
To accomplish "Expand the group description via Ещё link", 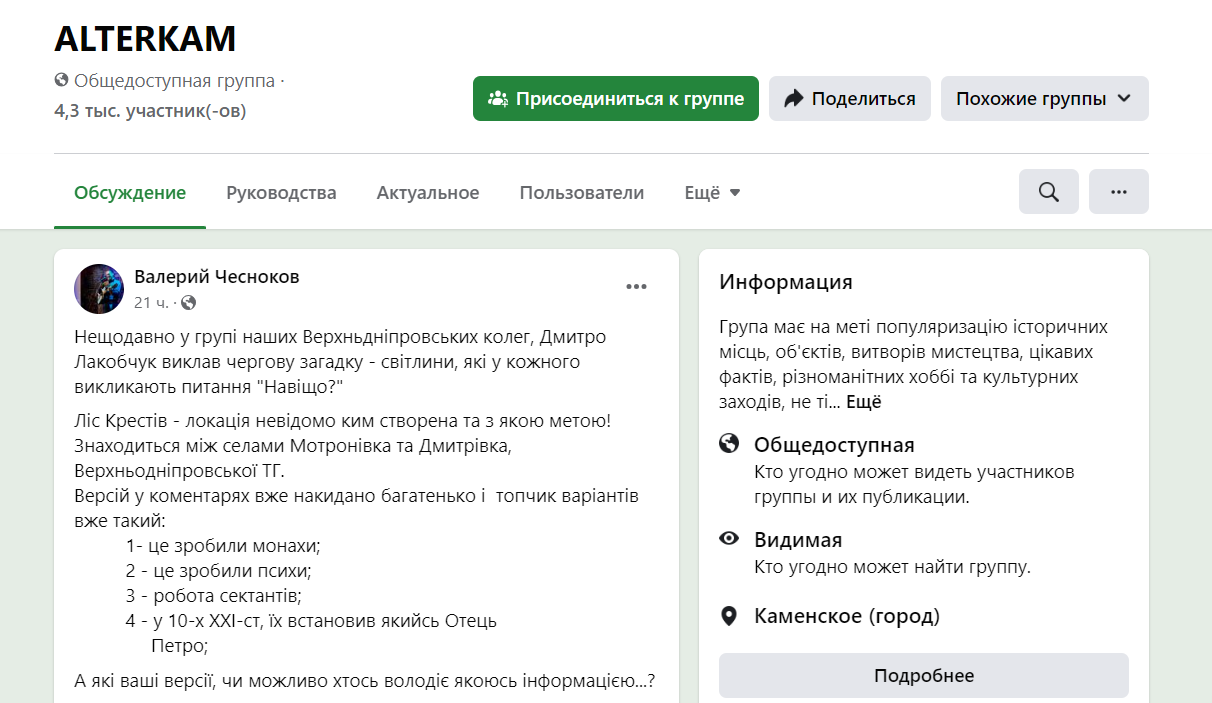I will pos(864,401).
